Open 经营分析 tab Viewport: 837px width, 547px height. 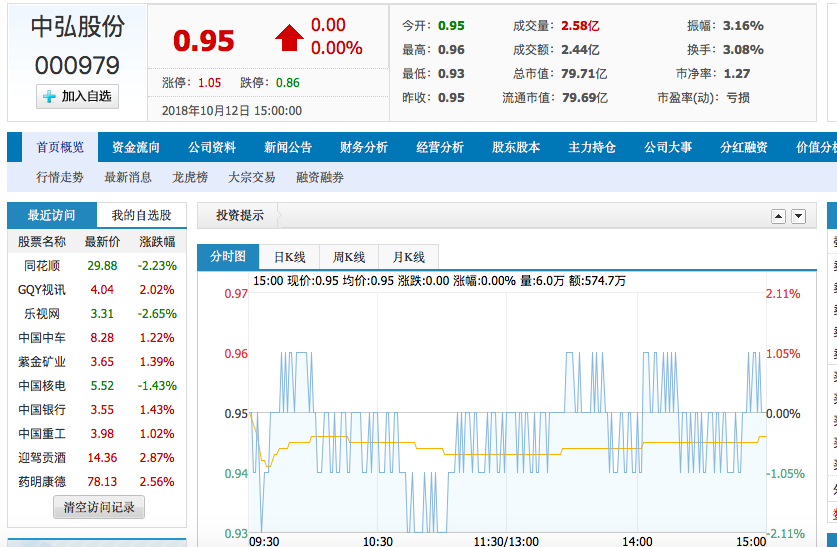(440, 147)
